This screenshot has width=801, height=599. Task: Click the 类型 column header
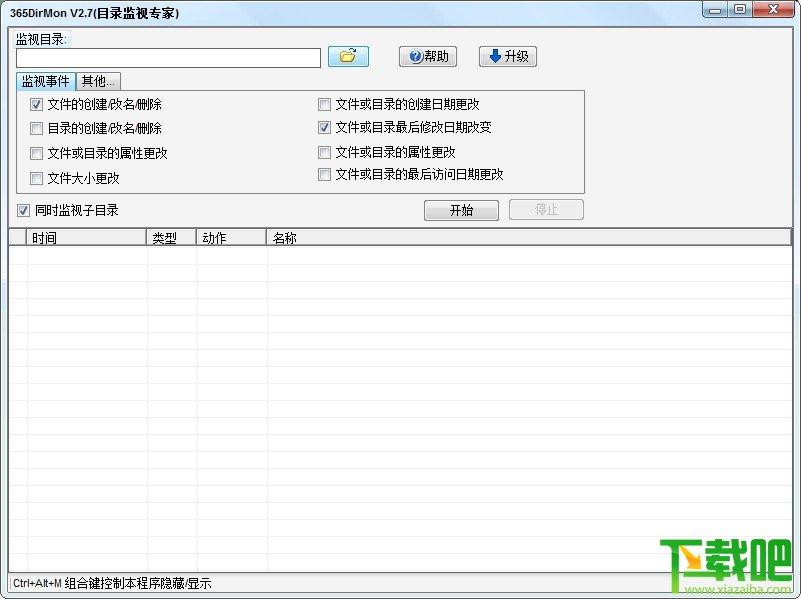pyautogui.click(x=171, y=238)
